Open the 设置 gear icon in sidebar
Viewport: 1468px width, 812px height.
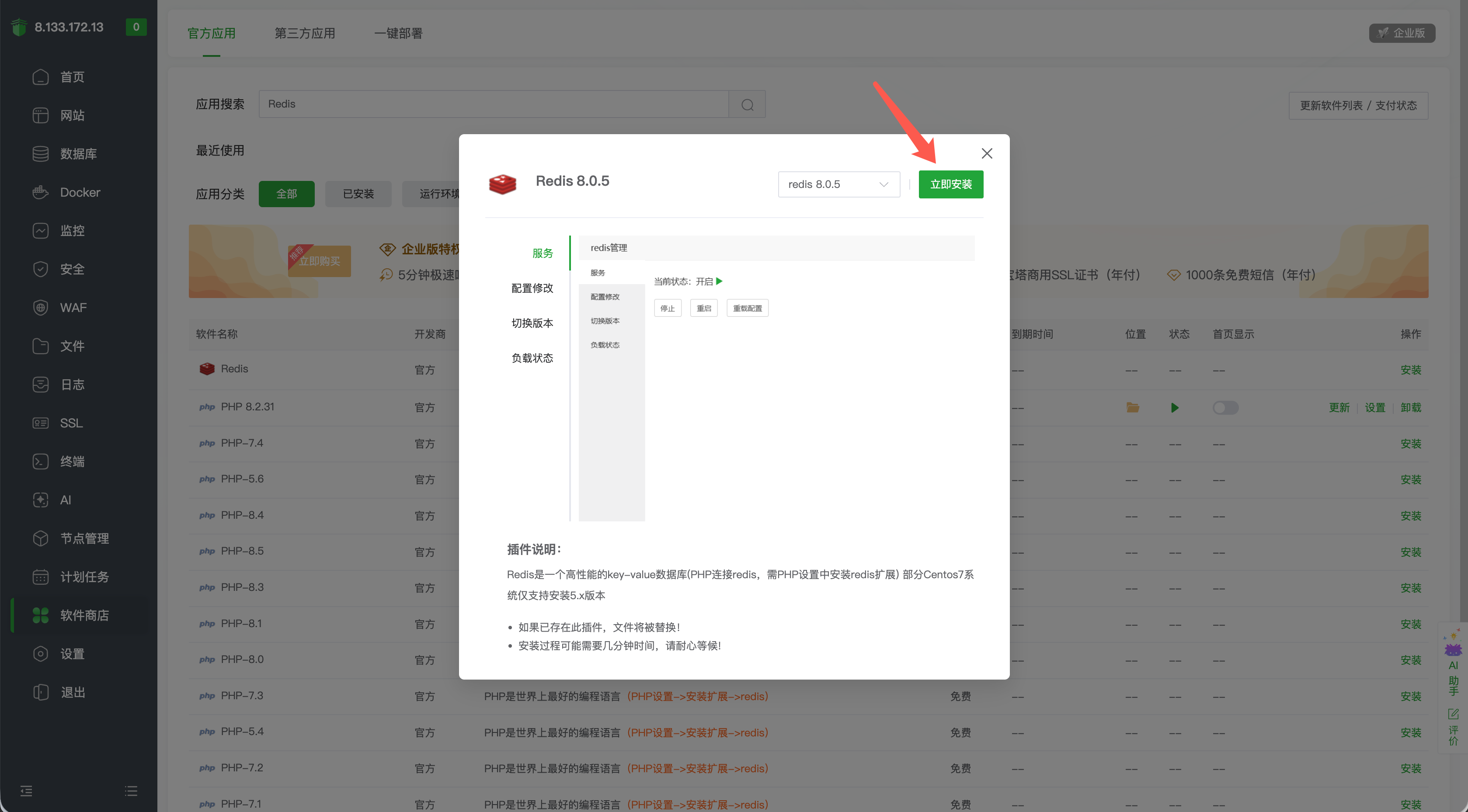(41, 654)
